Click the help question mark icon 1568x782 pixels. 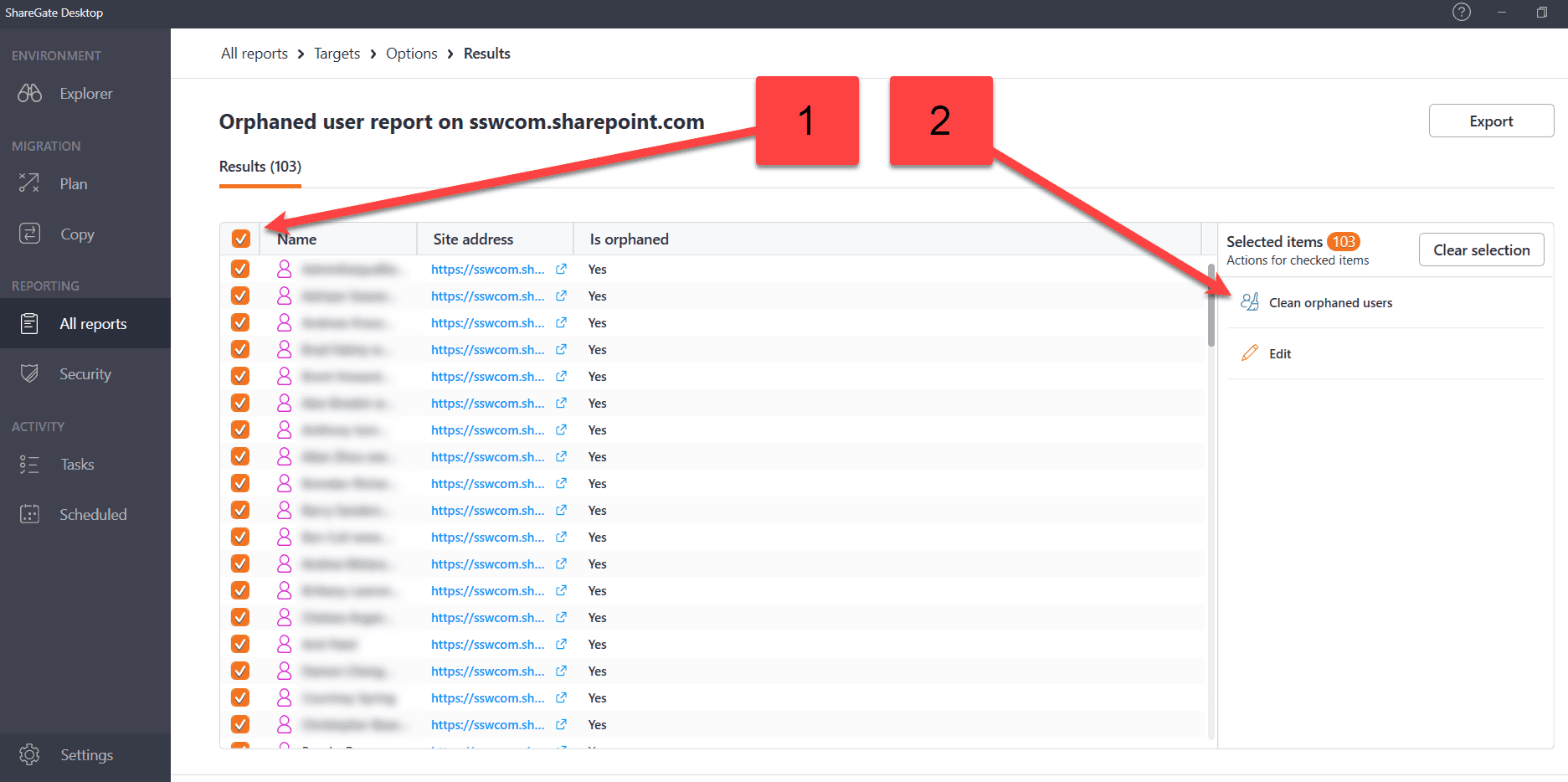tap(1462, 13)
